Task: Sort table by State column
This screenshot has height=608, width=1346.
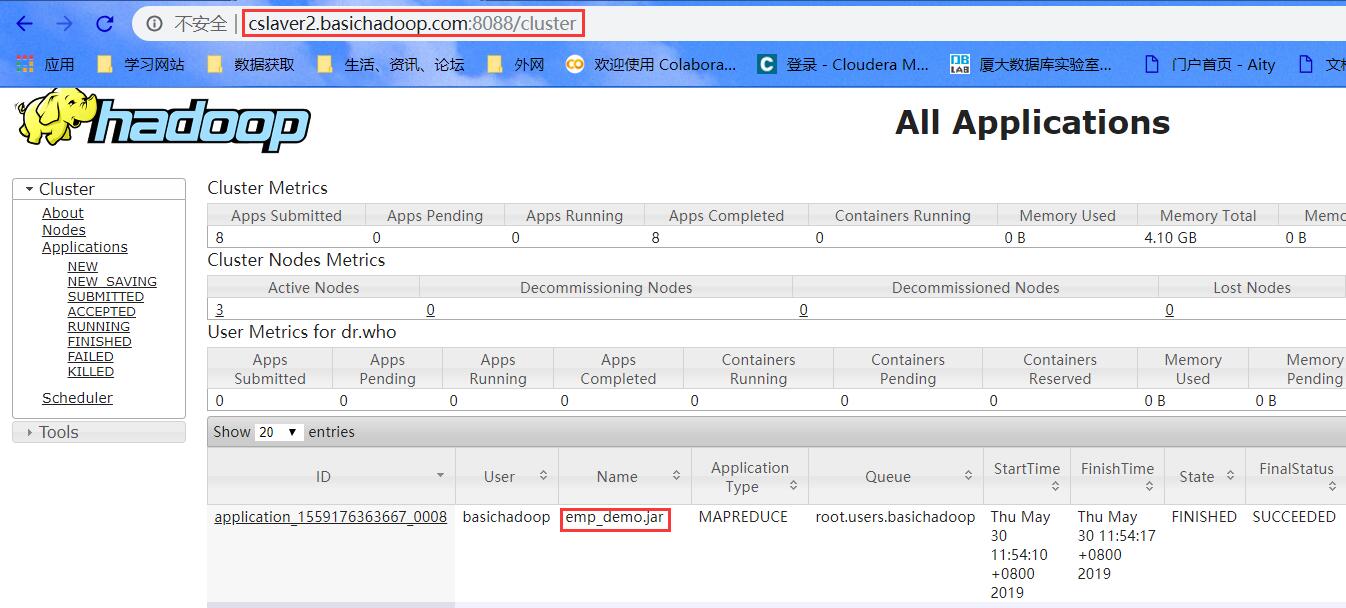Action: tap(1205, 476)
